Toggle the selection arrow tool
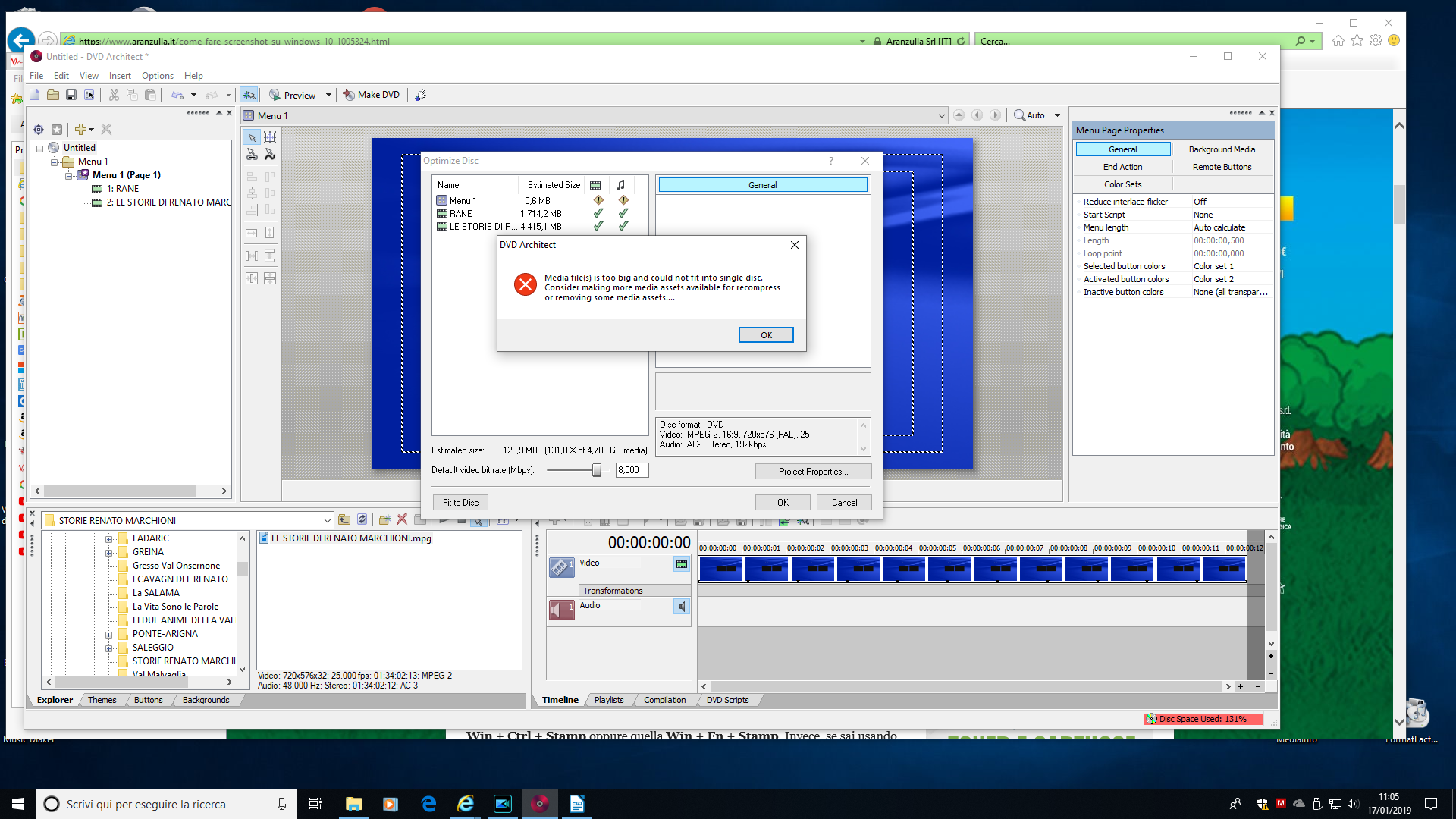The width and height of the screenshot is (1456, 819). (252, 137)
